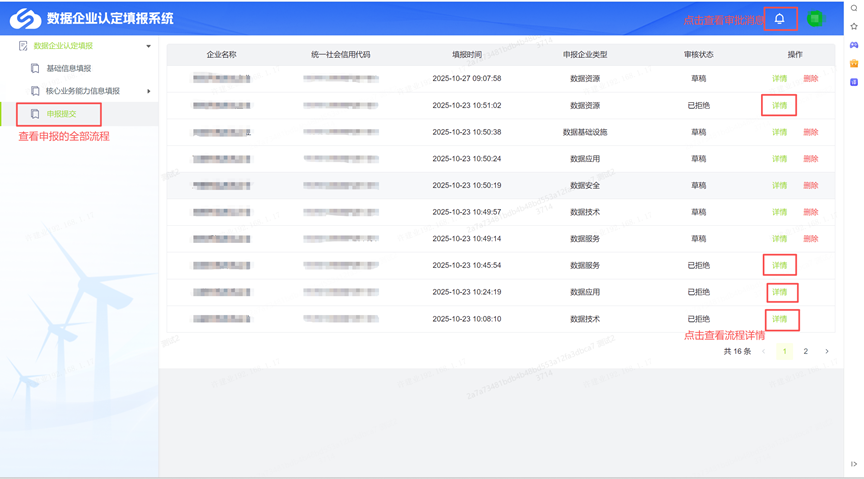Image resolution: width=864 pixels, height=479 pixels.
Task: Go to page 2 of the table
Action: click(806, 352)
